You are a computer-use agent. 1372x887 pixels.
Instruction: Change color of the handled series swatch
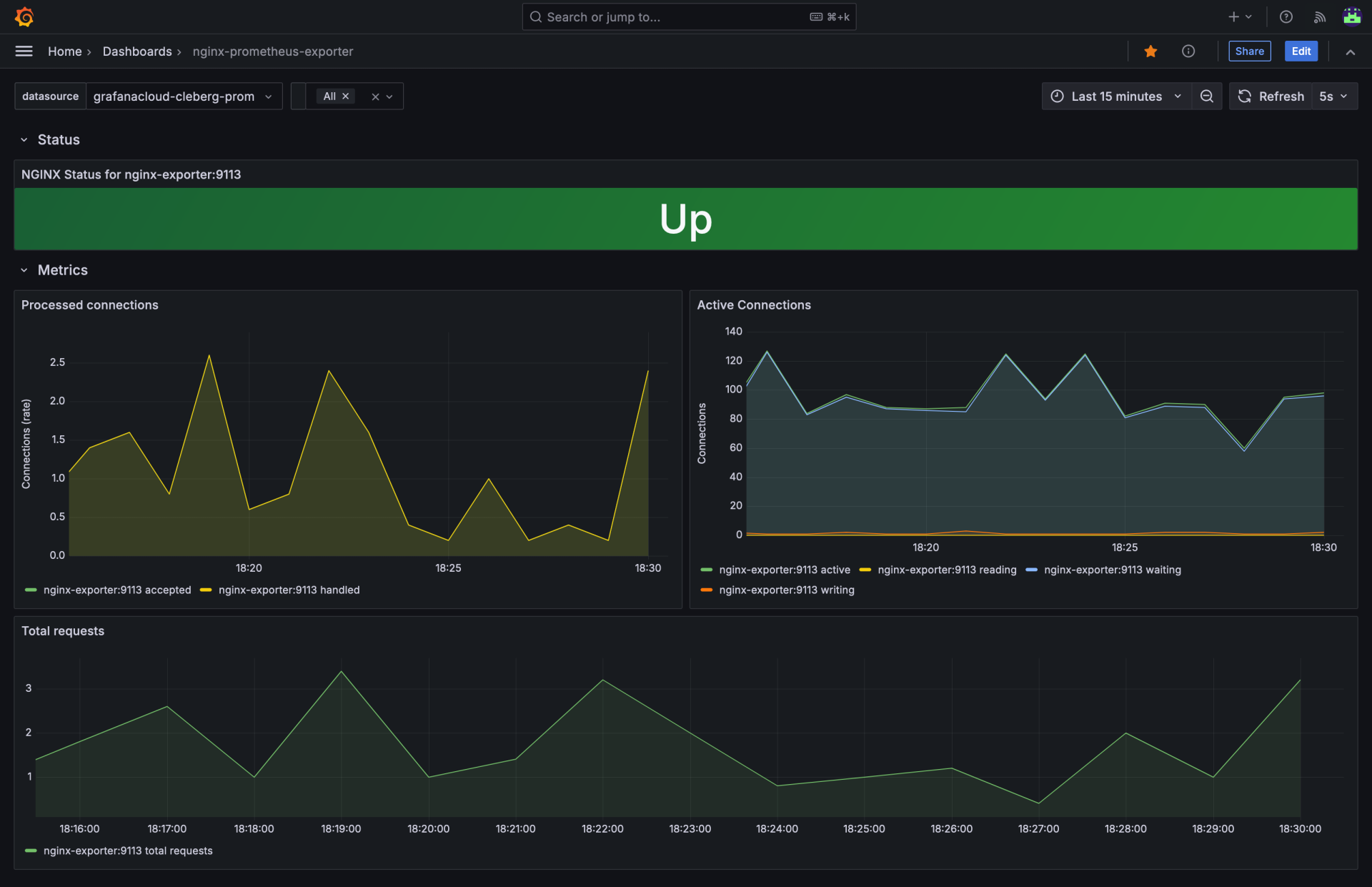pyautogui.click(x=206, y=590)
